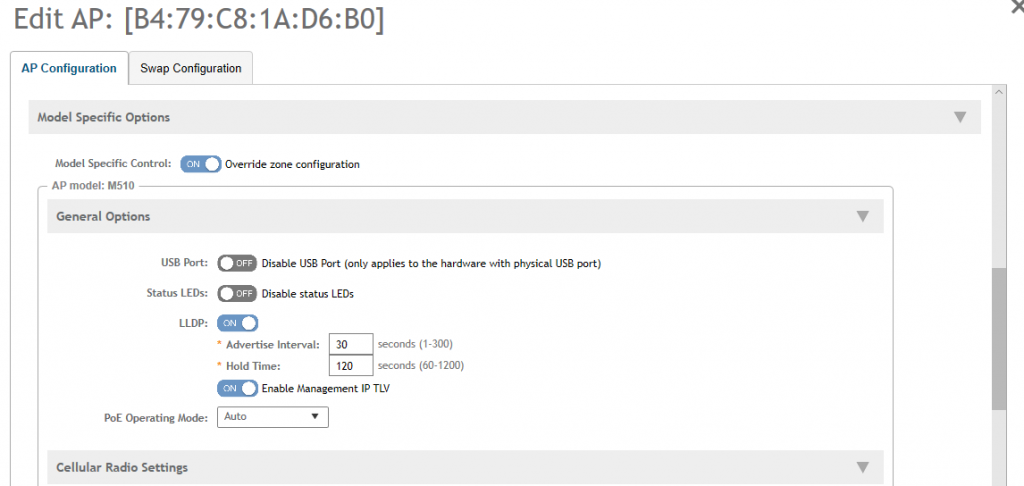
Task: Expand Cellular Radio Settings triangle arrow
Action: 863,467
